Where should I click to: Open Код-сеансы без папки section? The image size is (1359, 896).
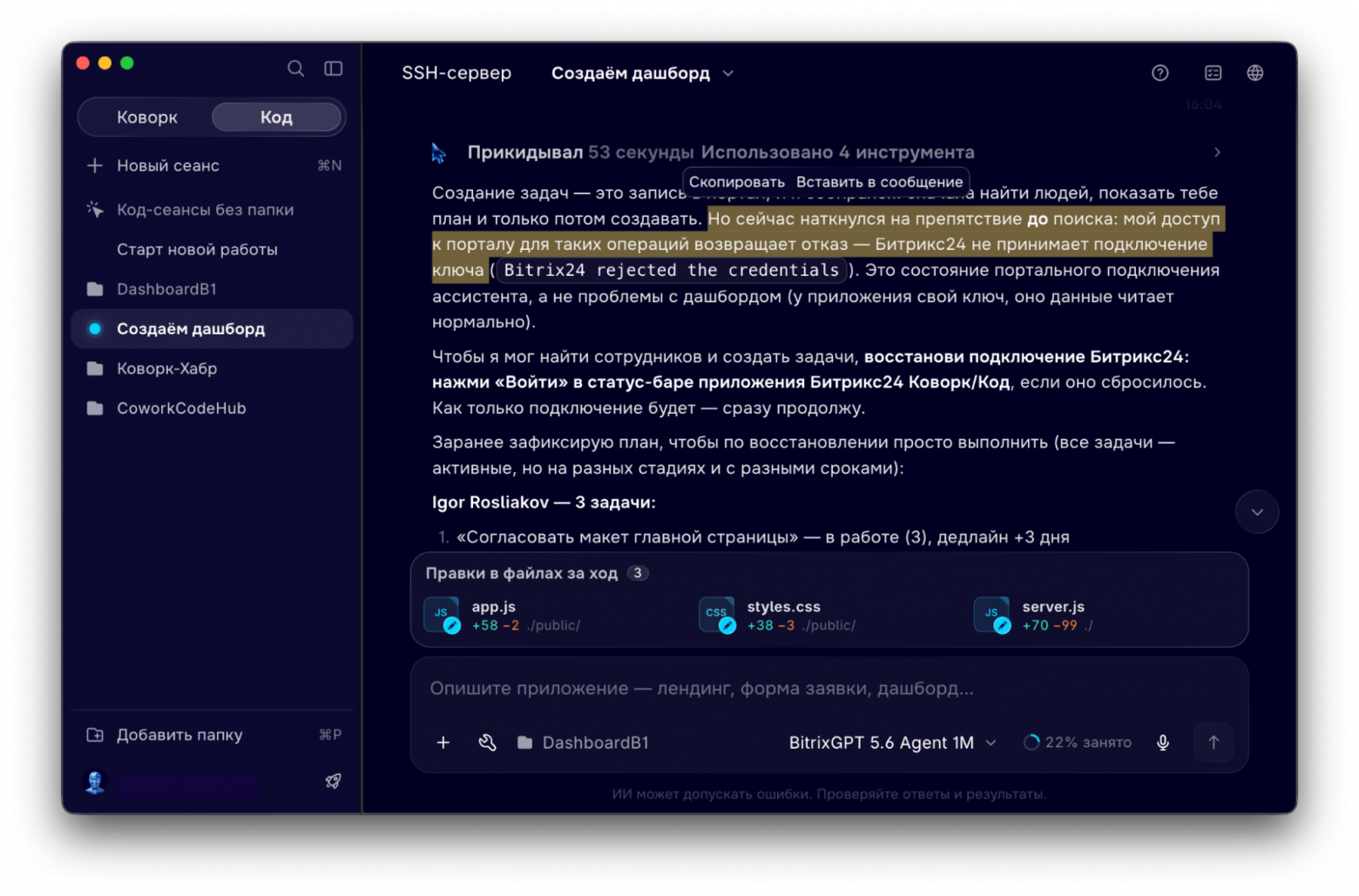(213, 210)
